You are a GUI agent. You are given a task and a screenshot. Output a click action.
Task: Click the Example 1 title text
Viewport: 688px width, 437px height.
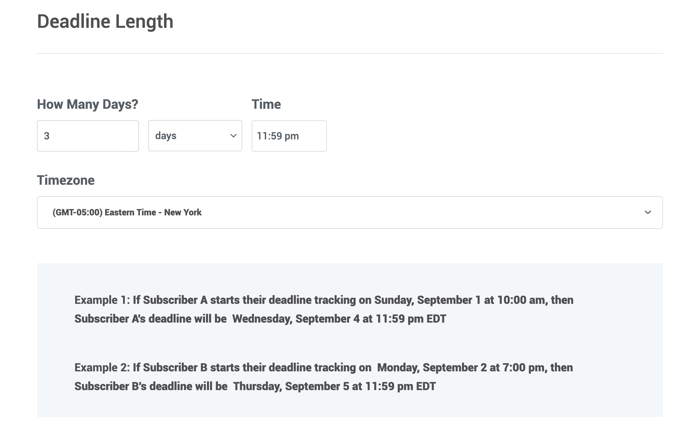click(x=101, y=300)
